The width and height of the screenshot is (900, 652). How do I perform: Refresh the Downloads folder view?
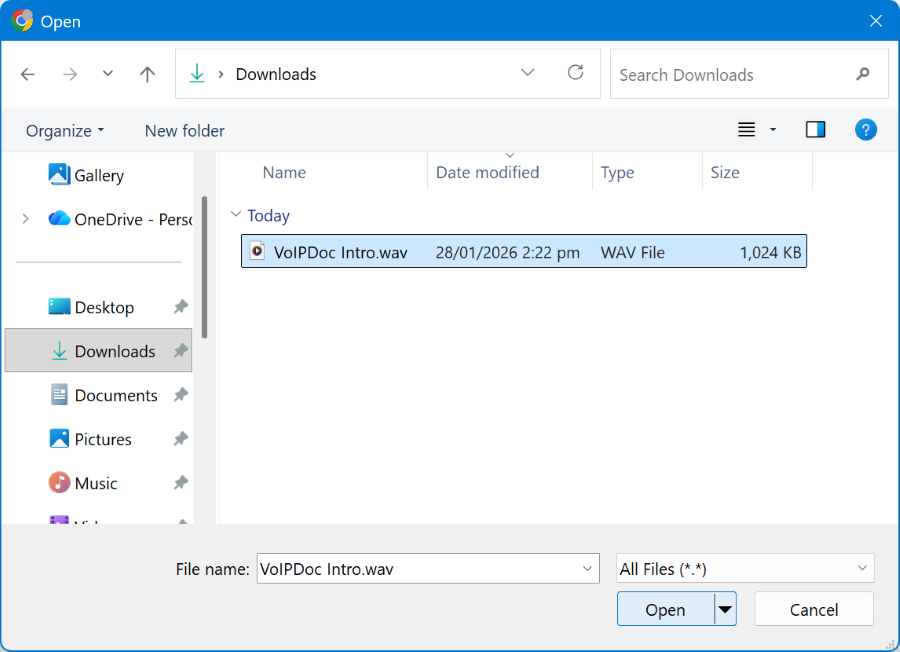575,73
